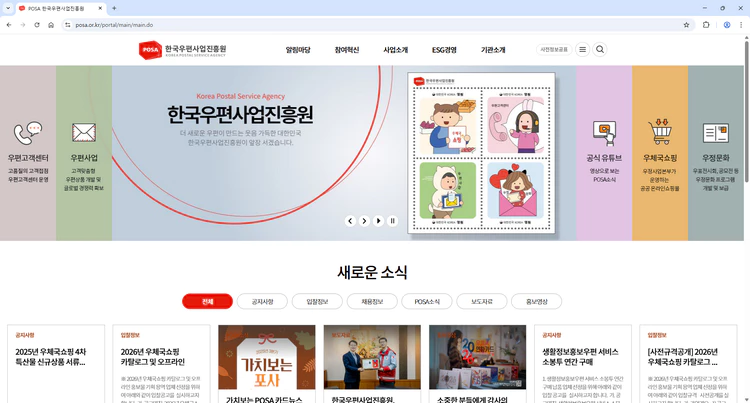
Task: Expand the 사업소개 navigation menu
Action: tap(395, 49)
